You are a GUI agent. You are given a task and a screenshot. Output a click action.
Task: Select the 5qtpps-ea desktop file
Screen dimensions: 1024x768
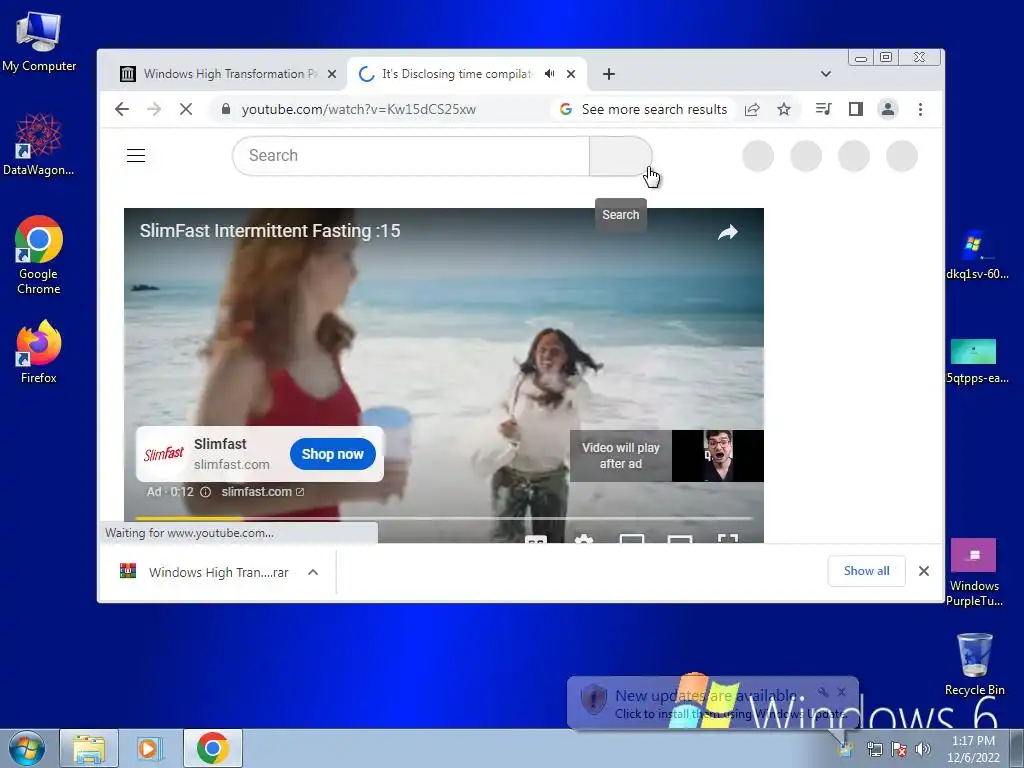(976, 360)
